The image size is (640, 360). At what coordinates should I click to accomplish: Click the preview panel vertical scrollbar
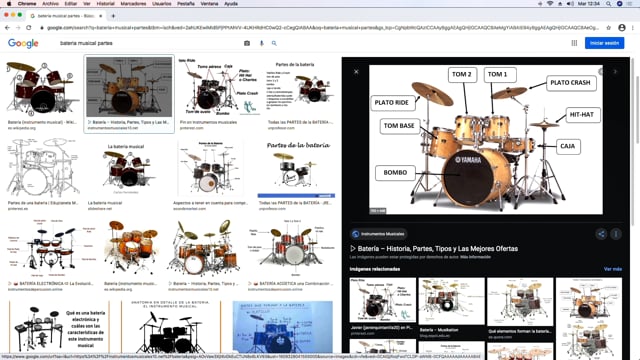(x=633, y=141)
